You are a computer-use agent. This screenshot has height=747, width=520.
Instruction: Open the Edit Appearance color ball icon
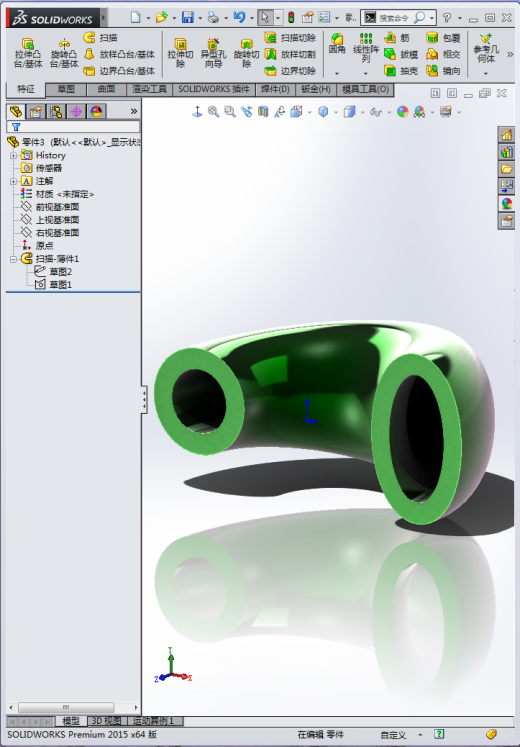click(403, 112)
